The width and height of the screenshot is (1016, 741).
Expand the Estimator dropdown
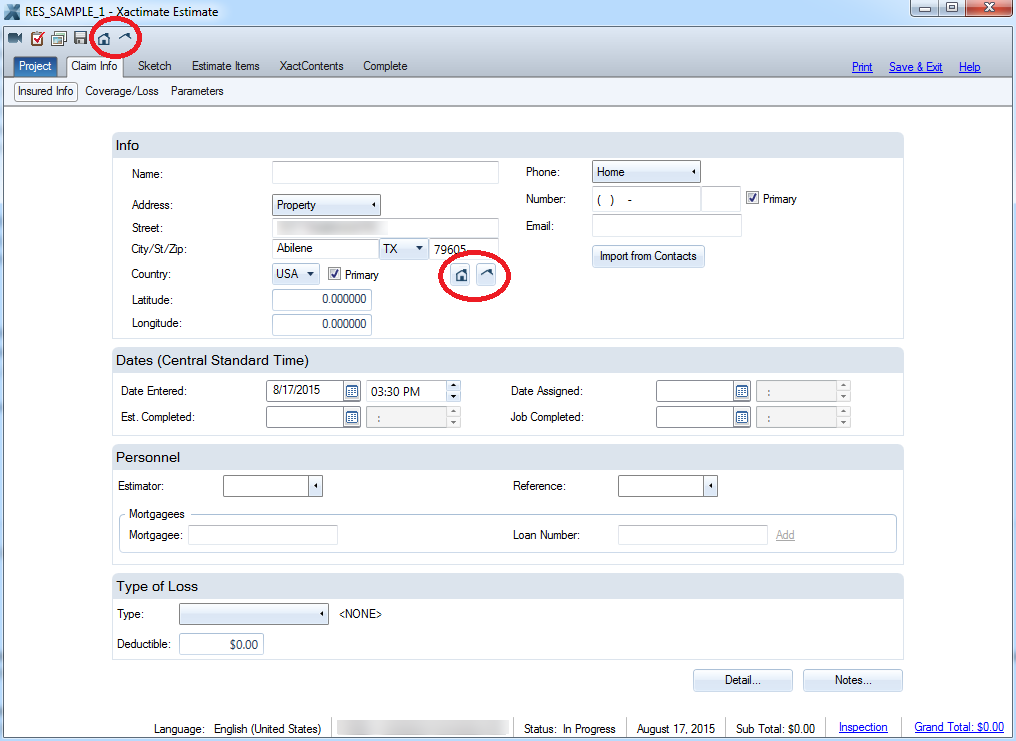(x=316, y=486)
